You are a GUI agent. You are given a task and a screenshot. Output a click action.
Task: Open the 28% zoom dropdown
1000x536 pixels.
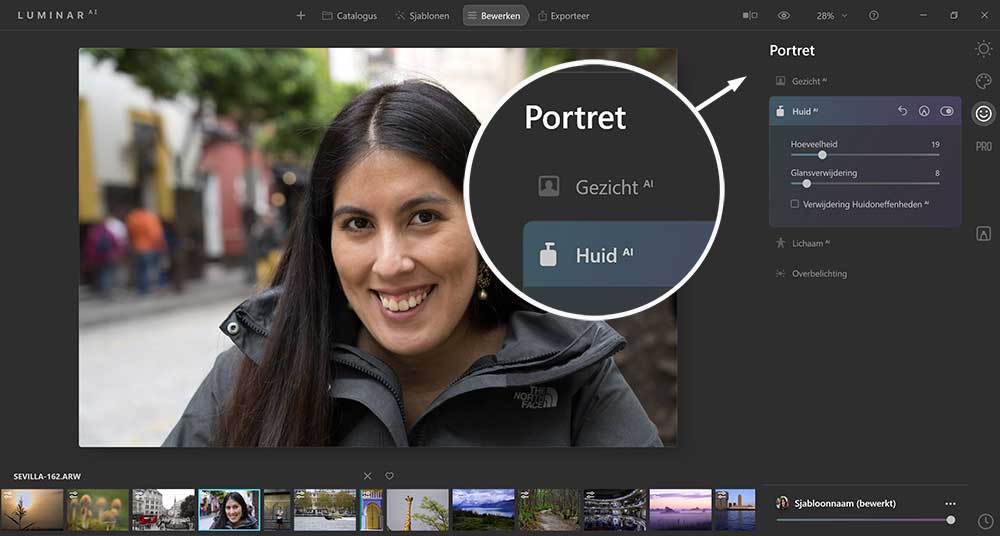tap(832, 15)
